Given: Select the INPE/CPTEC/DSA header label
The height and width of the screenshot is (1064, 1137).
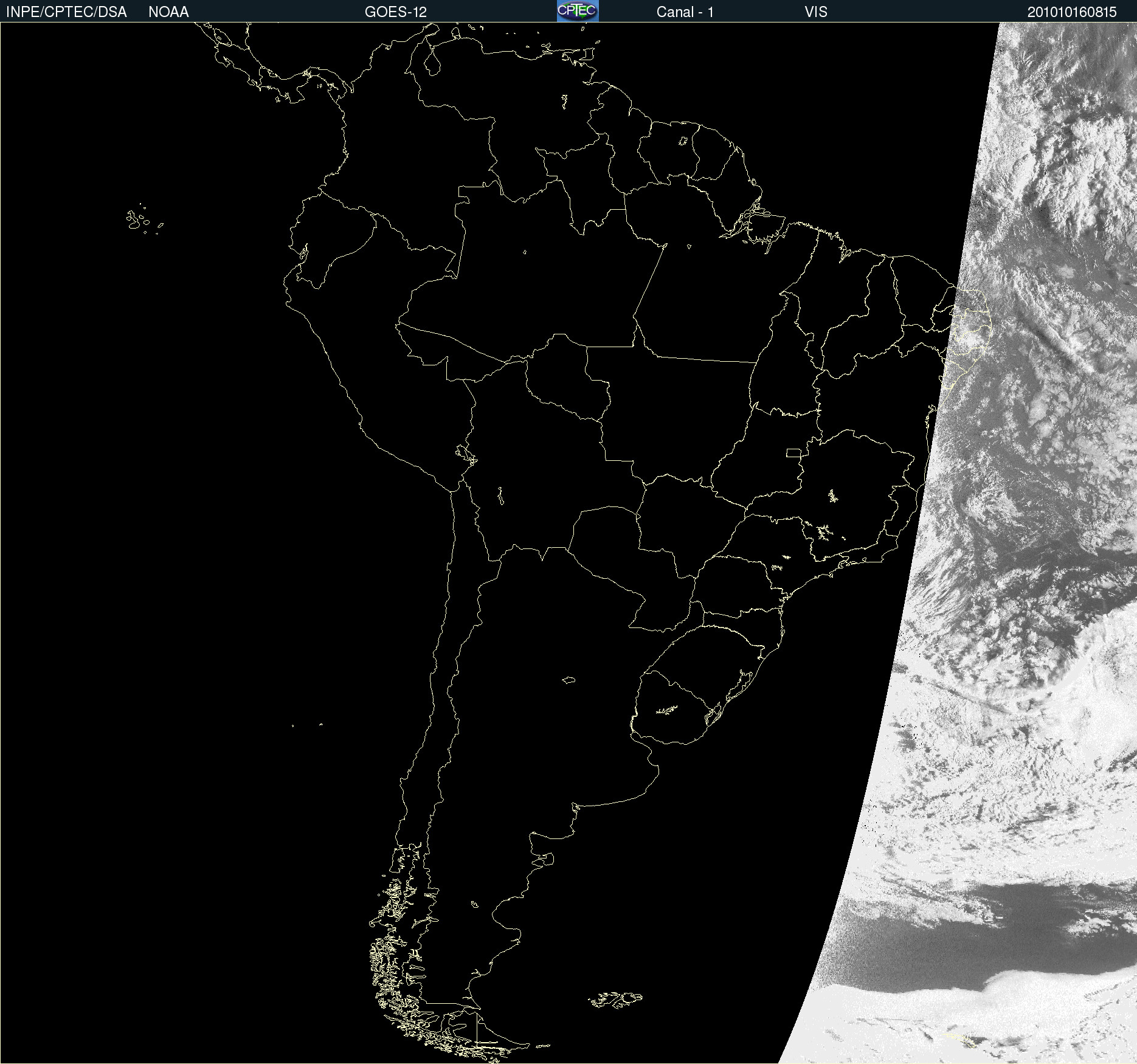Looking at the screenshot, I should tap(66, 12).
